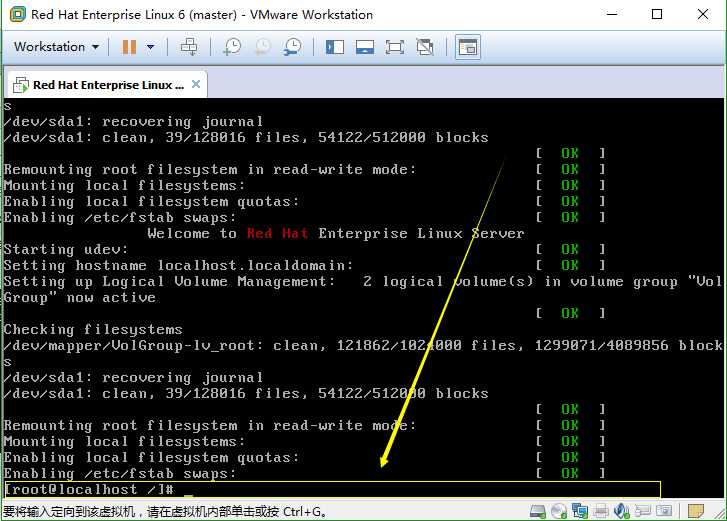The width and height of the screenshot is (727, 521).
Task: Open the message log note icon
Action: [695, 511]
